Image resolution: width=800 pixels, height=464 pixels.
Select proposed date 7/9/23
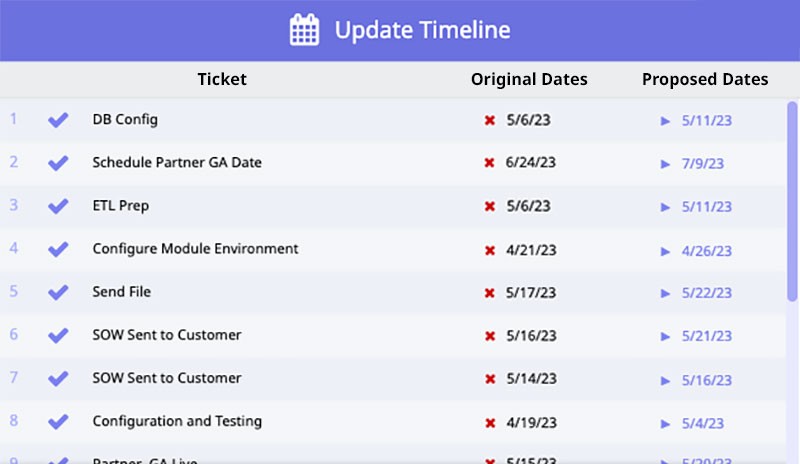point(703,163)
